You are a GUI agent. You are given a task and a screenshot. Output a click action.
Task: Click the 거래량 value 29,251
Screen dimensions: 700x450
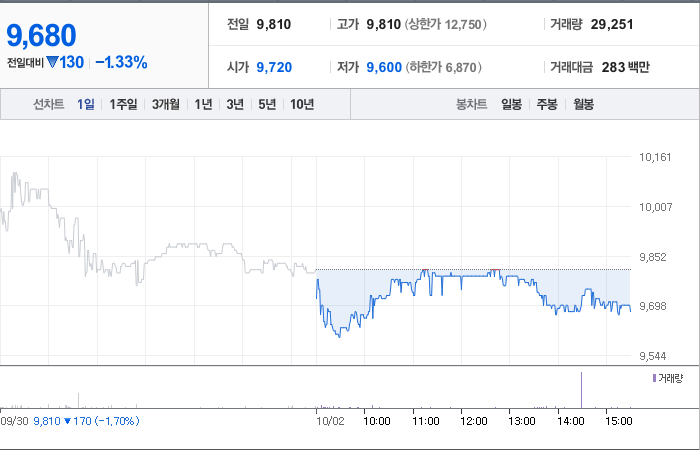click(612, 24)
